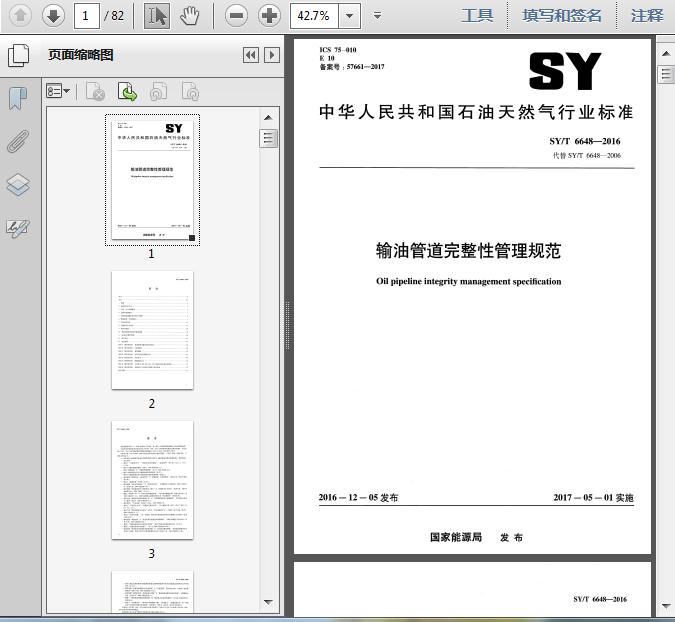Viewport: 675px width, 622px height.
Task: Open the 工具 pane
Action: point(477,16)
